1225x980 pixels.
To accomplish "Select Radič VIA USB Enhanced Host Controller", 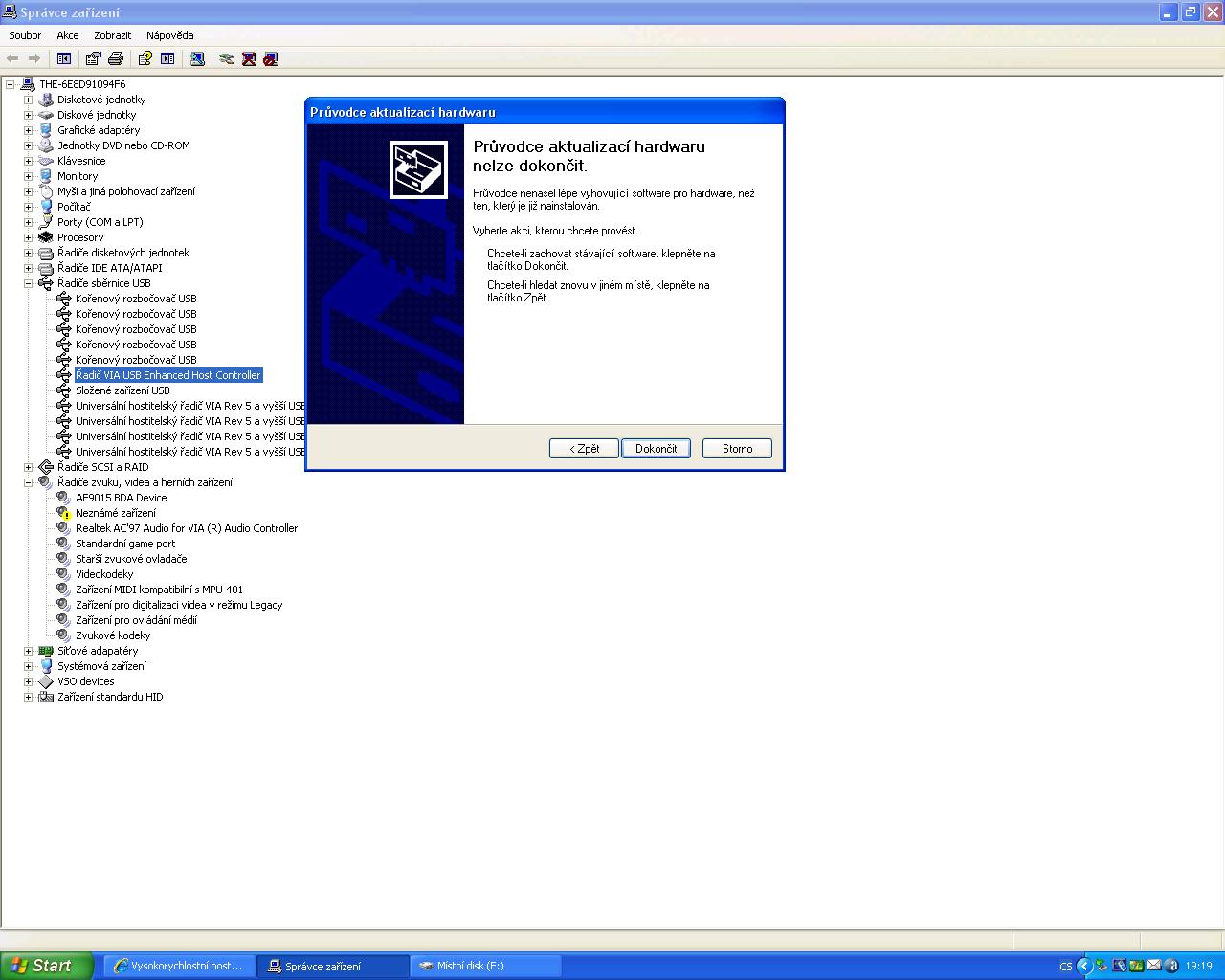I will [168, 375].
